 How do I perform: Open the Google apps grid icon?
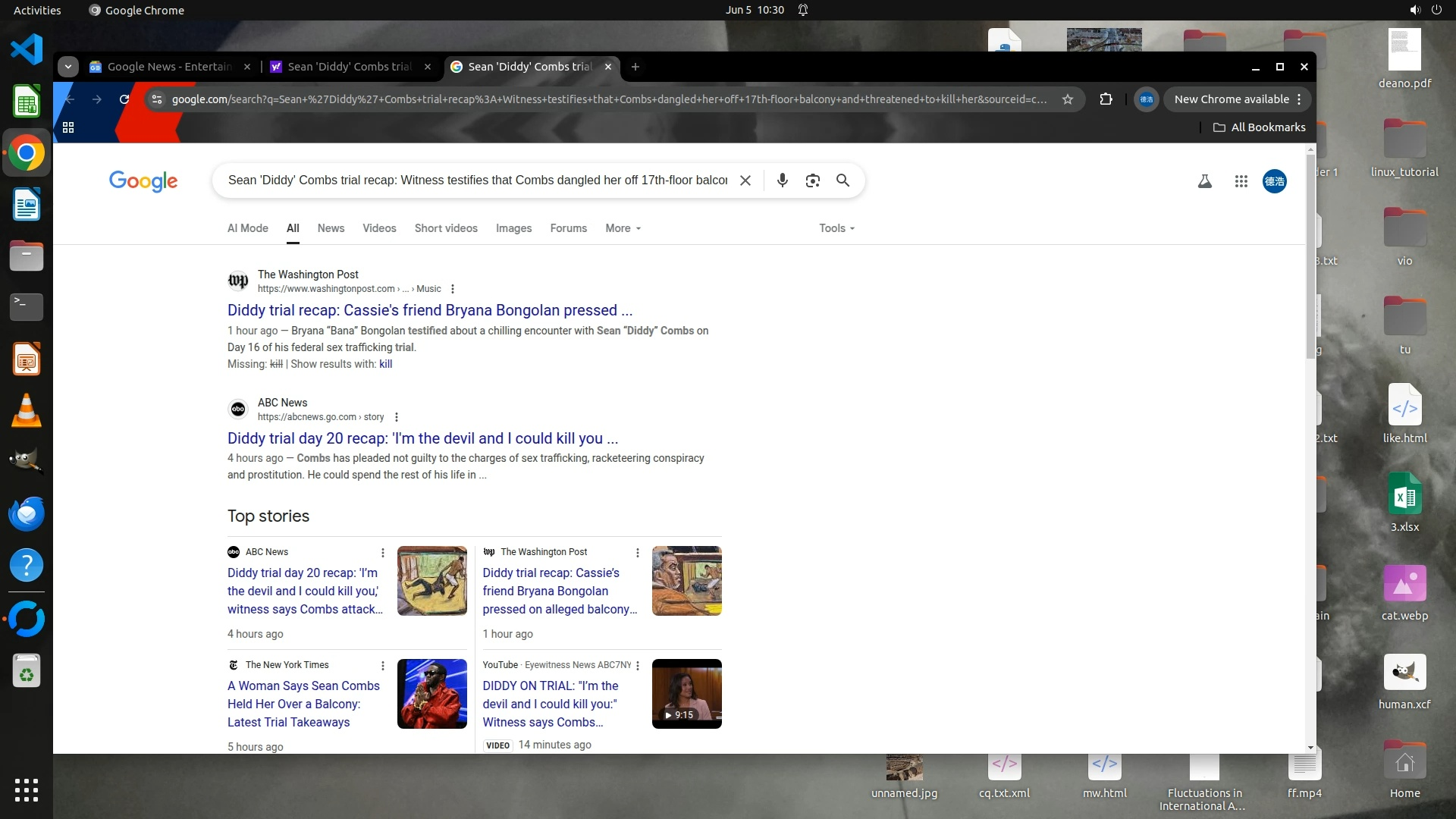tap(1241, 181)
